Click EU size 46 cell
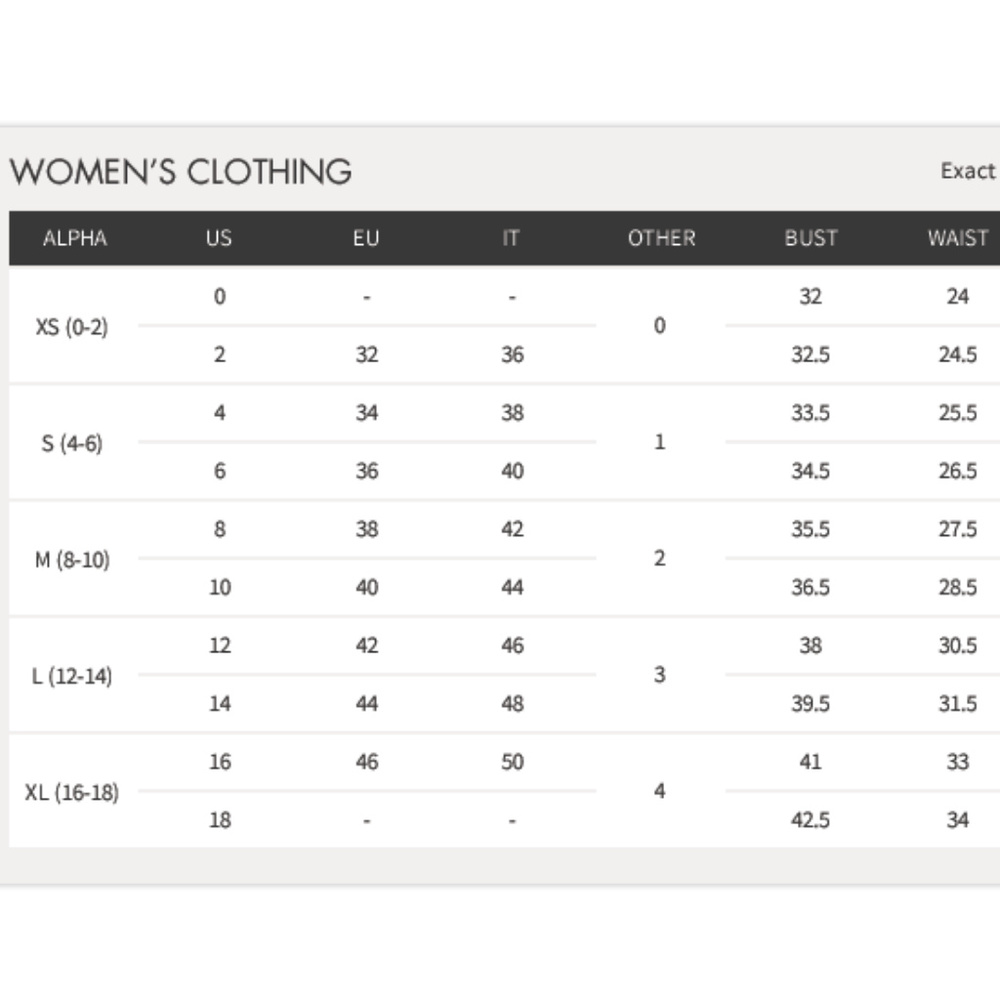 click(367, 761)
